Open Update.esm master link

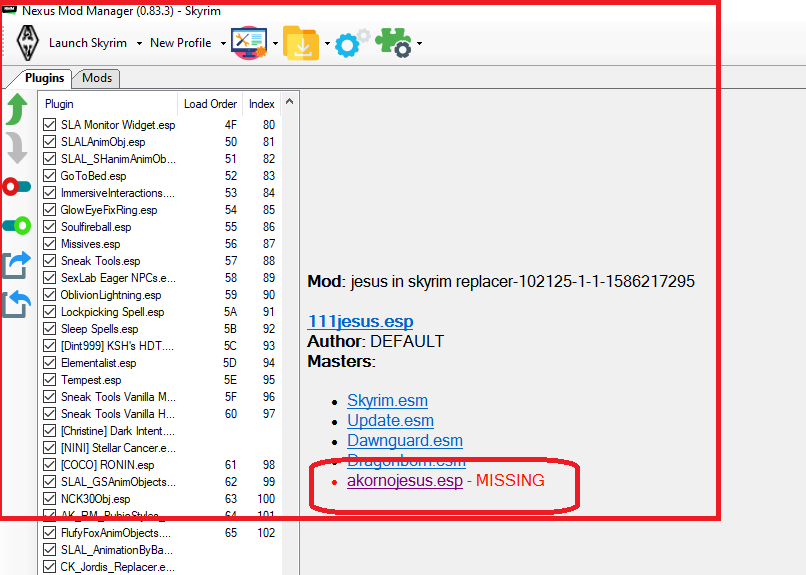(390, 420)
